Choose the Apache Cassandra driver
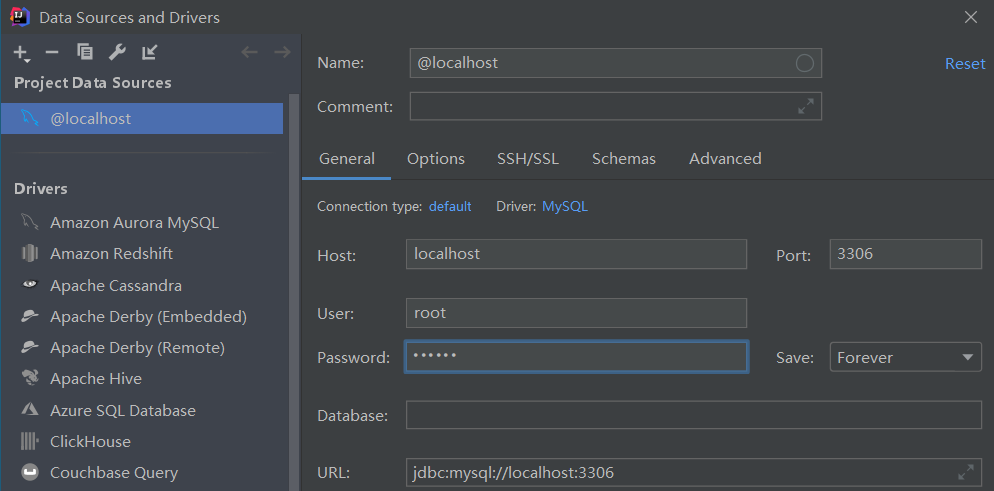 116,285
